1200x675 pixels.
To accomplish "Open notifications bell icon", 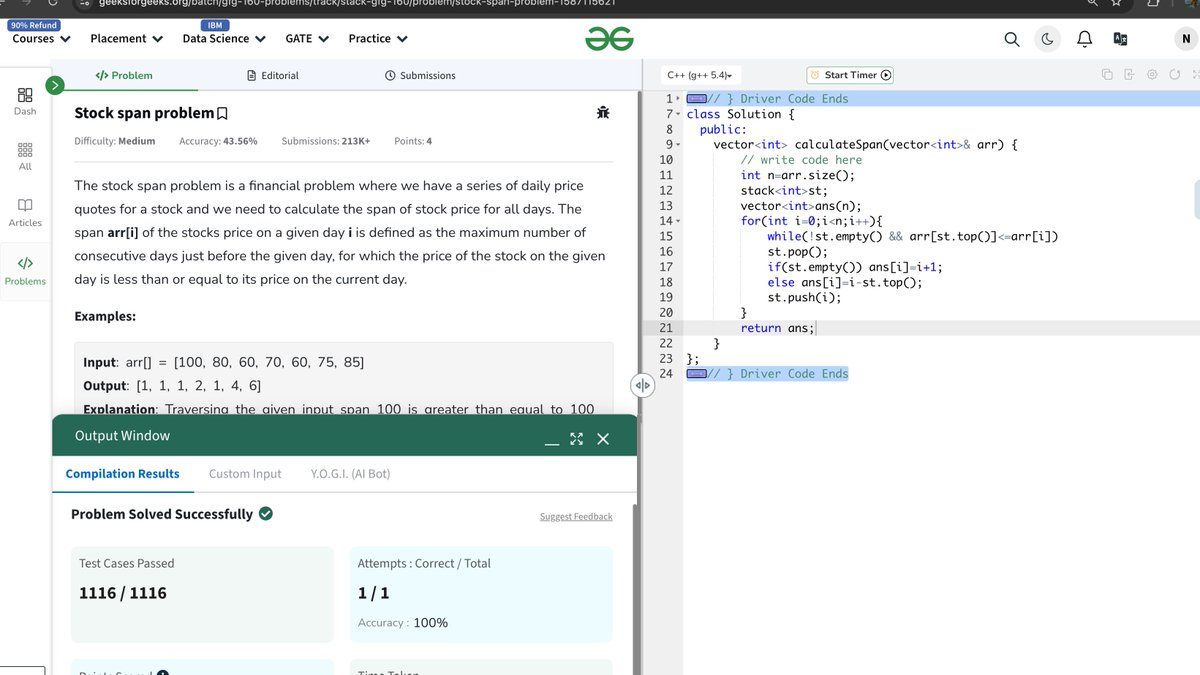I will pyautogui.click(x=1084, y=39).
